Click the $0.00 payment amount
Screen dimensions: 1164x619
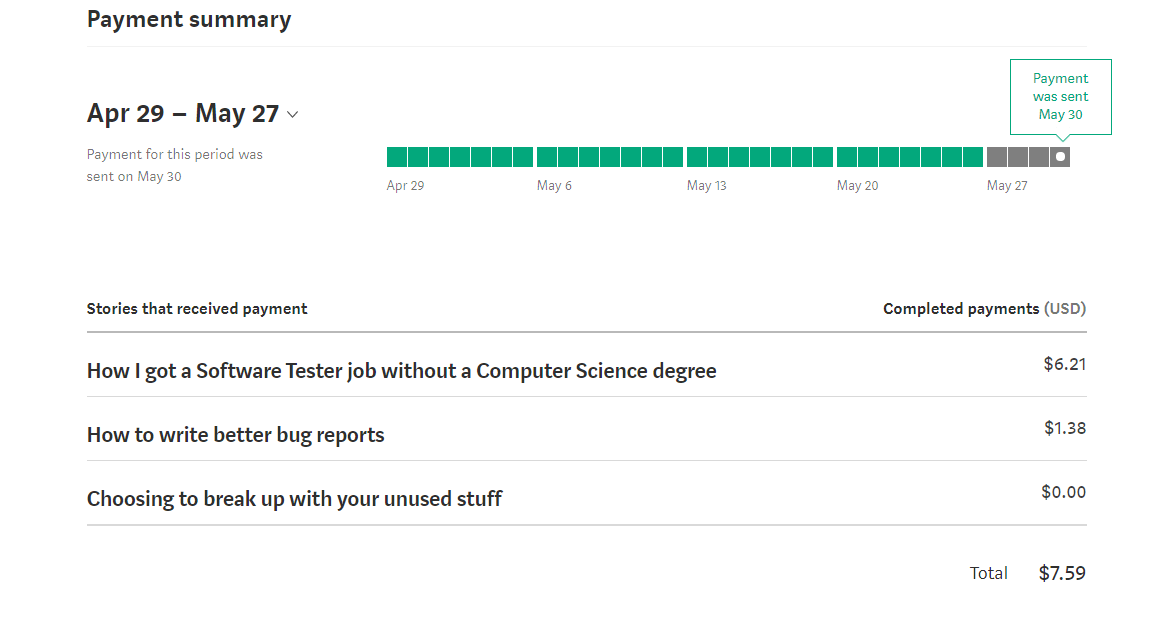1063,492
